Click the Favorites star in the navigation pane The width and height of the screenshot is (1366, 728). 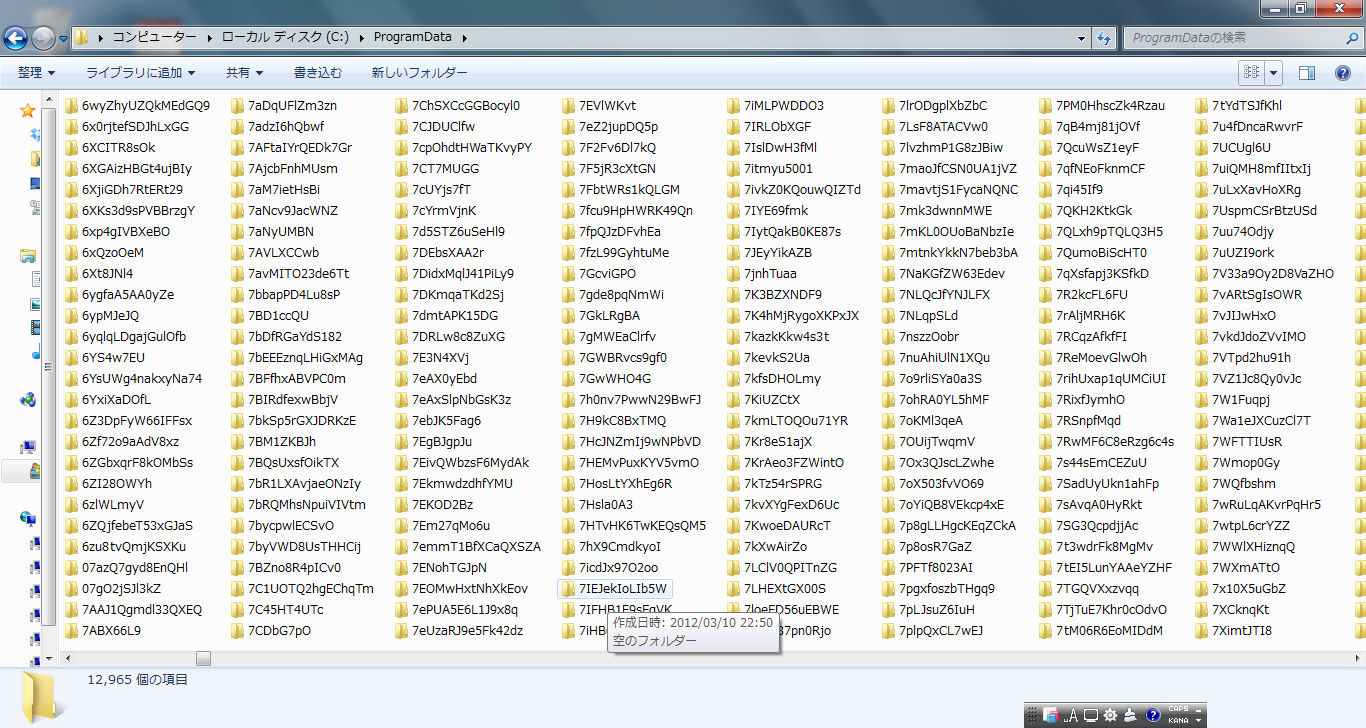click(x=28, y=110)
